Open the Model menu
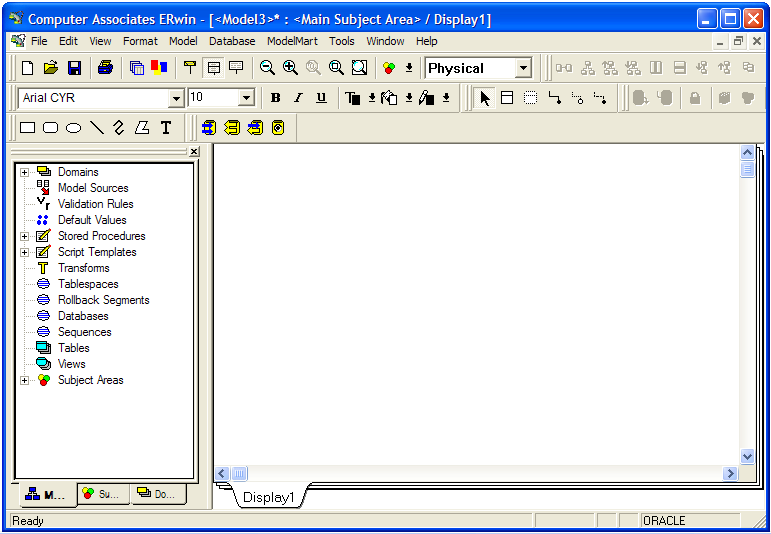This screenshot has height=534, width=771. [183, 41]
